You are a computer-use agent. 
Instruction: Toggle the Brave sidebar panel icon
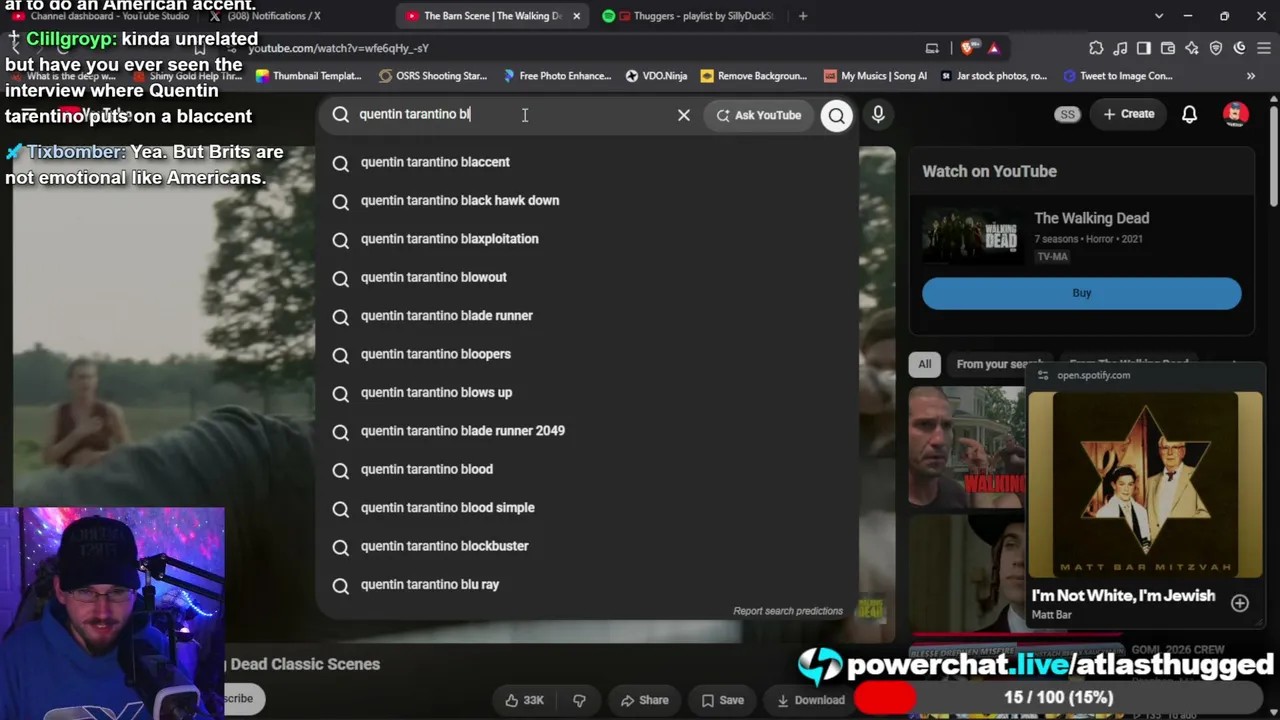1144,48
